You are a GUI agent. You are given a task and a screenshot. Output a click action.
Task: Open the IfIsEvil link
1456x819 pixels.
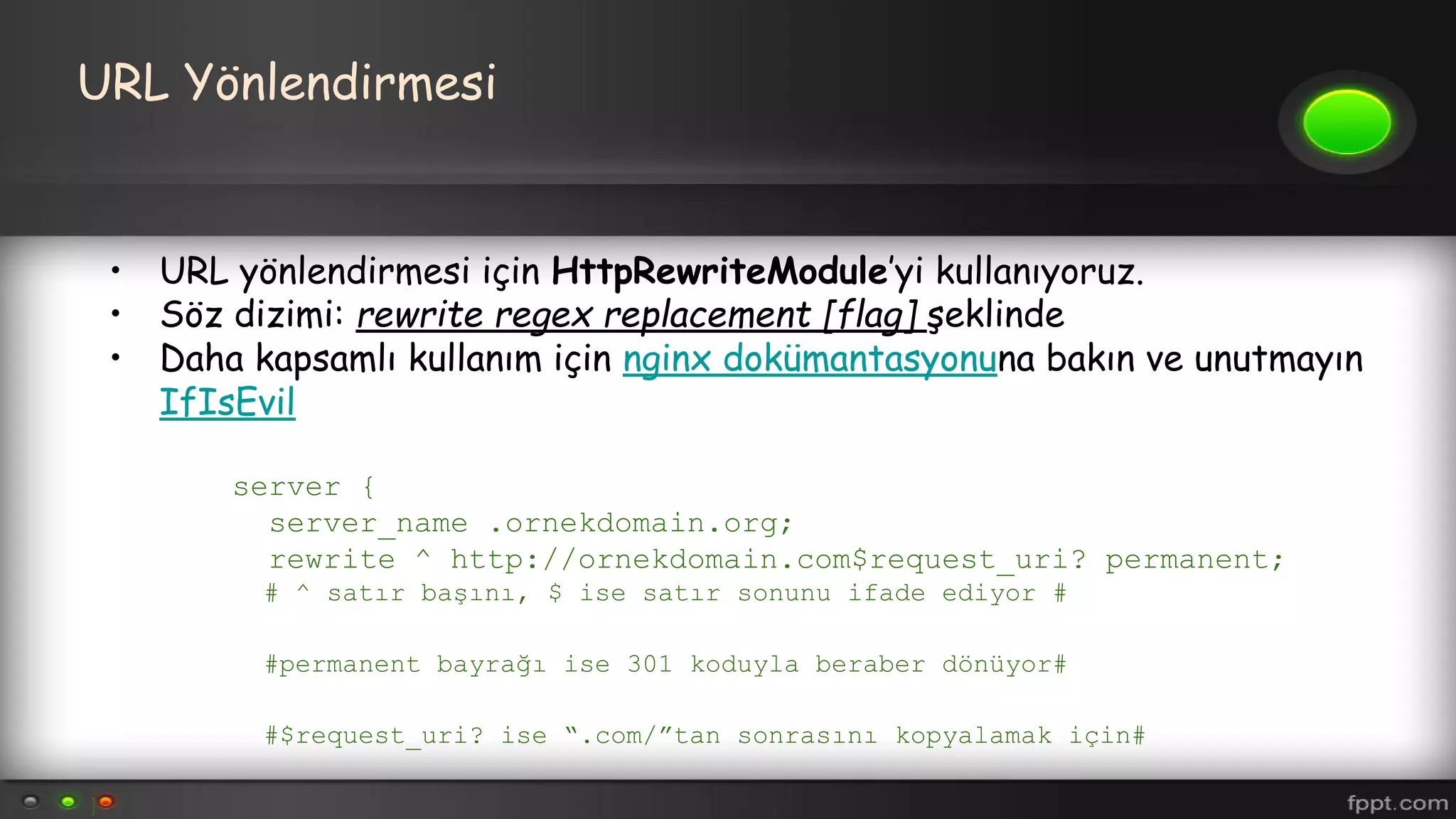coord(227,402)
